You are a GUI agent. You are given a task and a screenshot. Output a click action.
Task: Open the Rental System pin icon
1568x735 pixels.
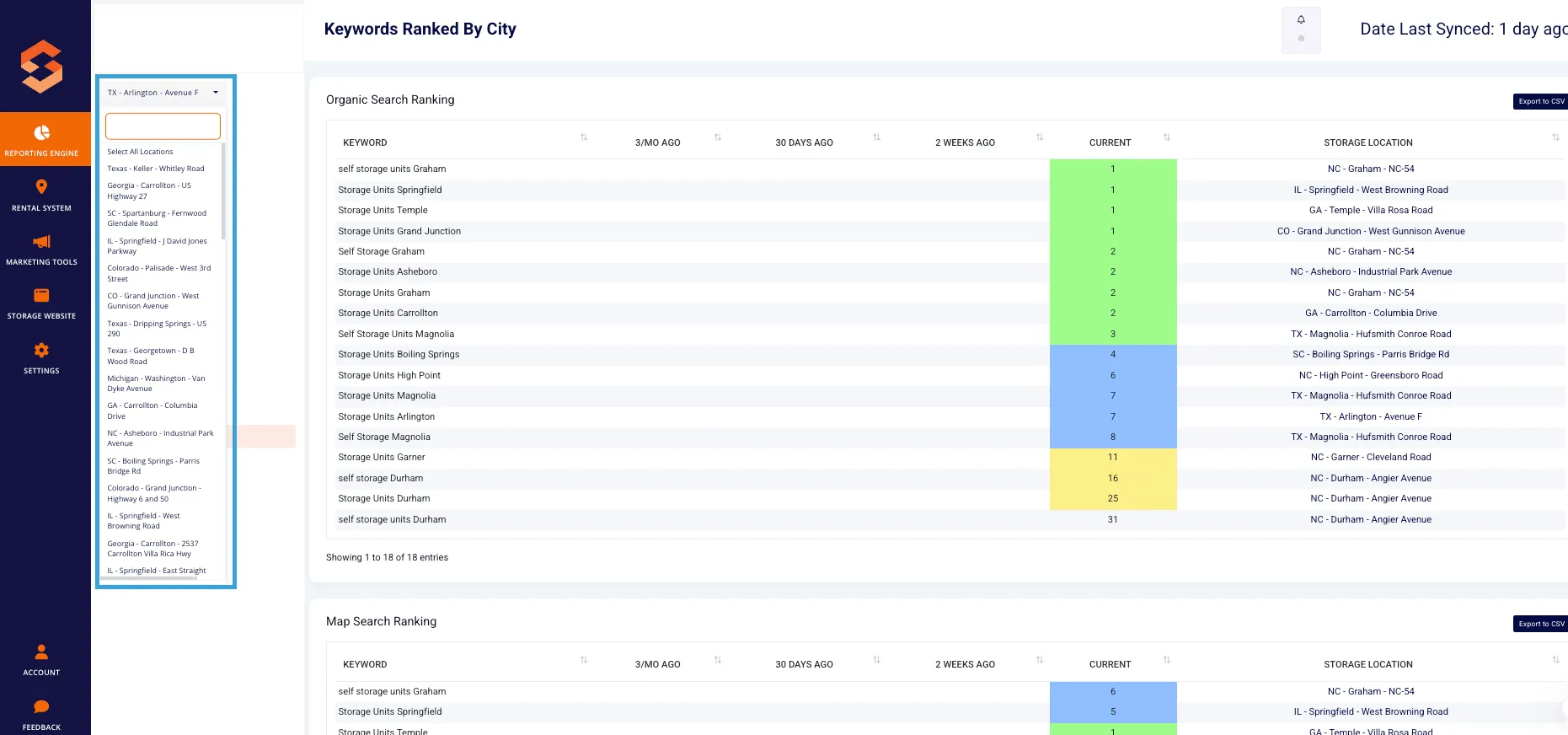coord(41,186)
